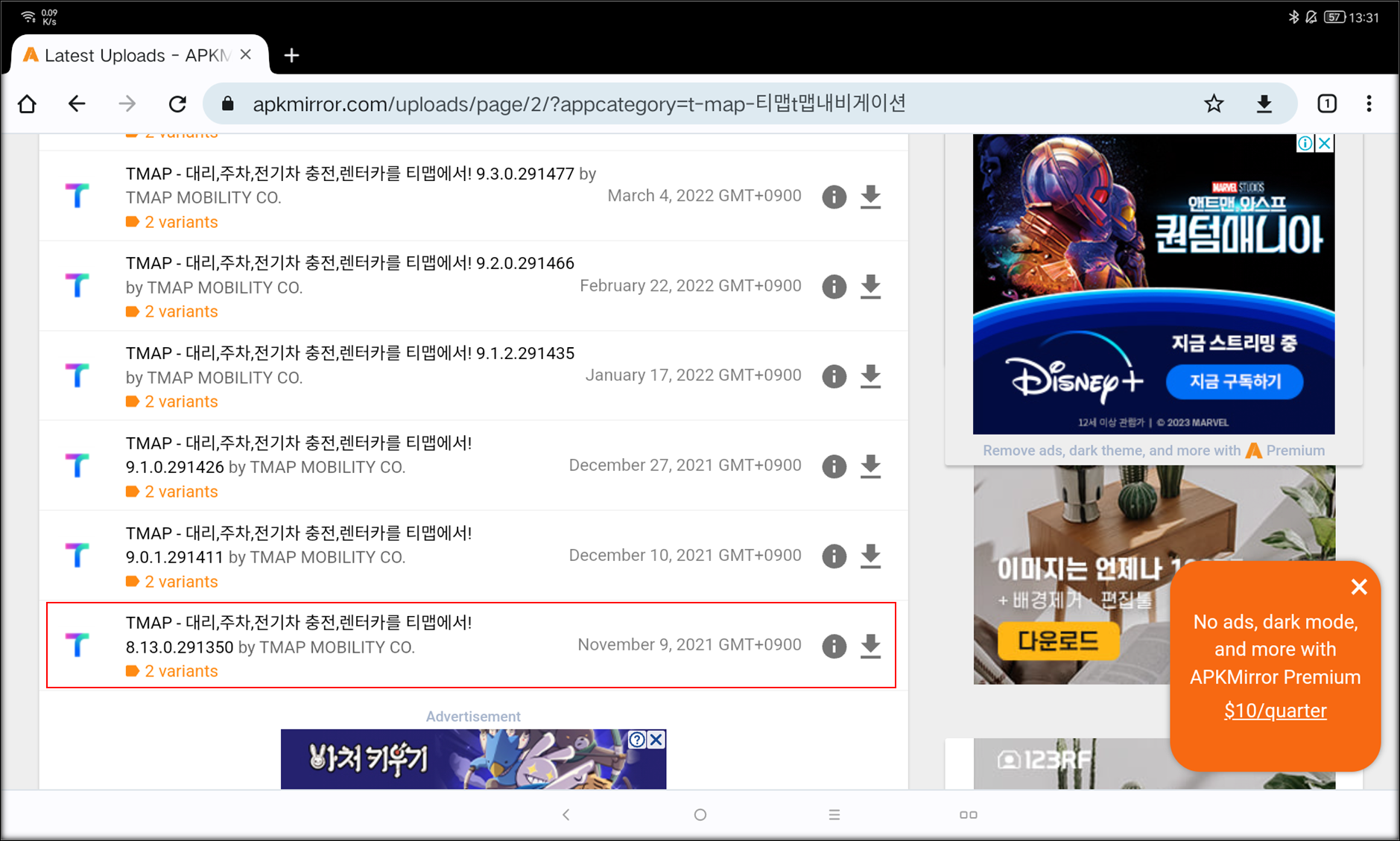
Task: Dismiss the orange APKMirror Premium popup
Action: [1359, 587]
